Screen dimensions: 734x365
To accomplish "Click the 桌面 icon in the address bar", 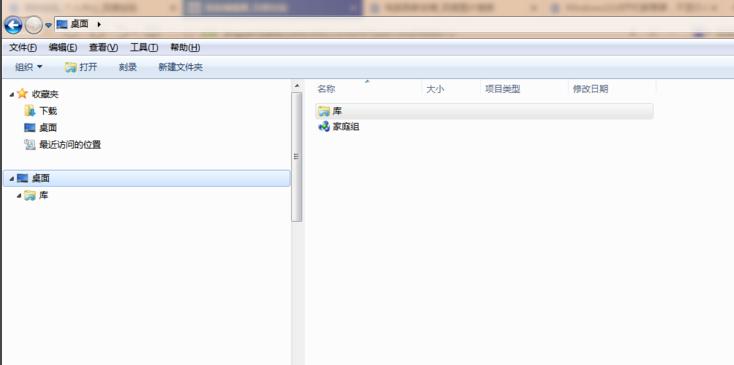I will [62, 24].
